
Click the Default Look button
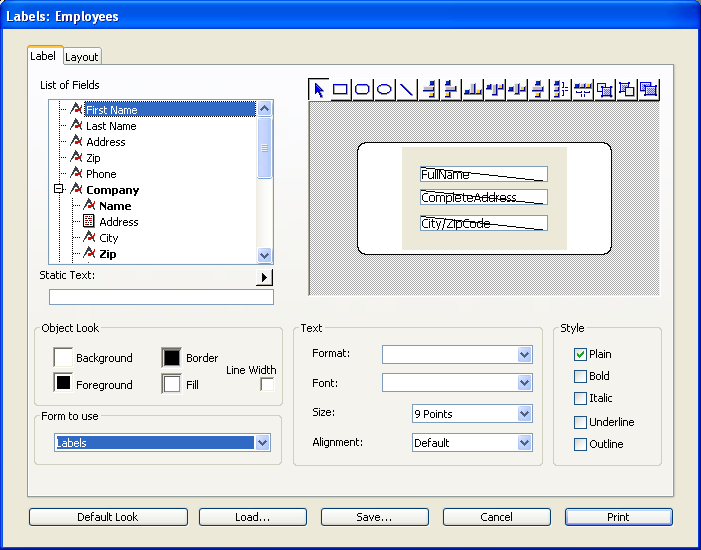click(x=108, y=517)
